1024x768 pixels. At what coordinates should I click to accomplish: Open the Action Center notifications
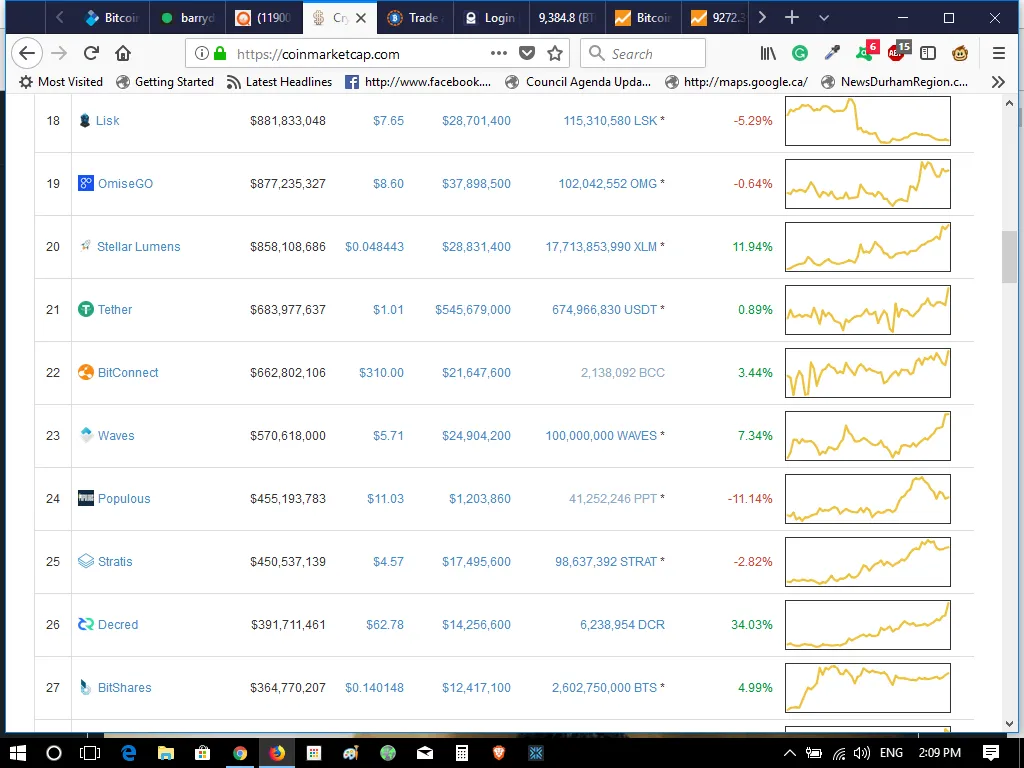tap(991, 753)
